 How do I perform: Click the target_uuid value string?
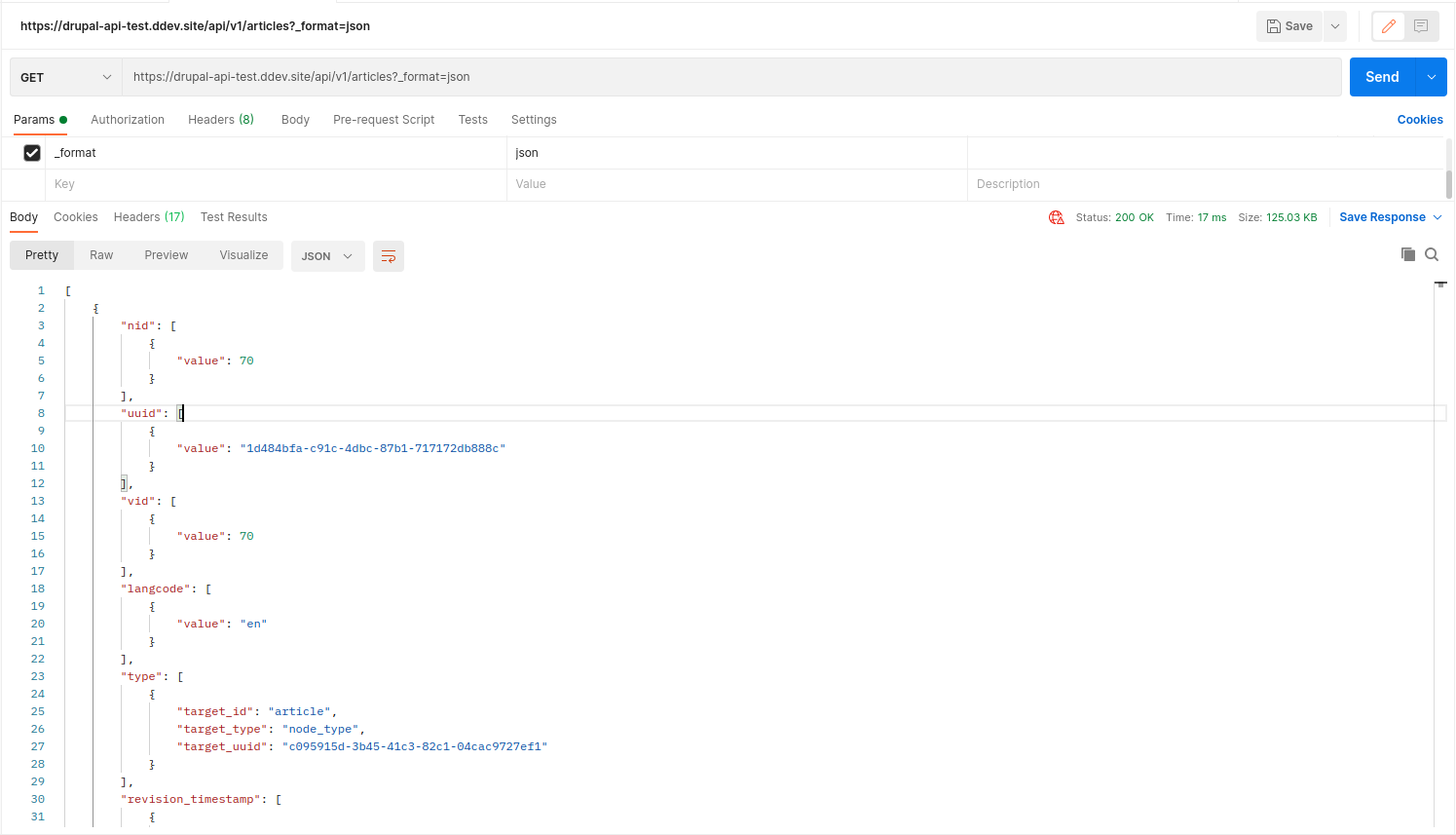[415, 746]
